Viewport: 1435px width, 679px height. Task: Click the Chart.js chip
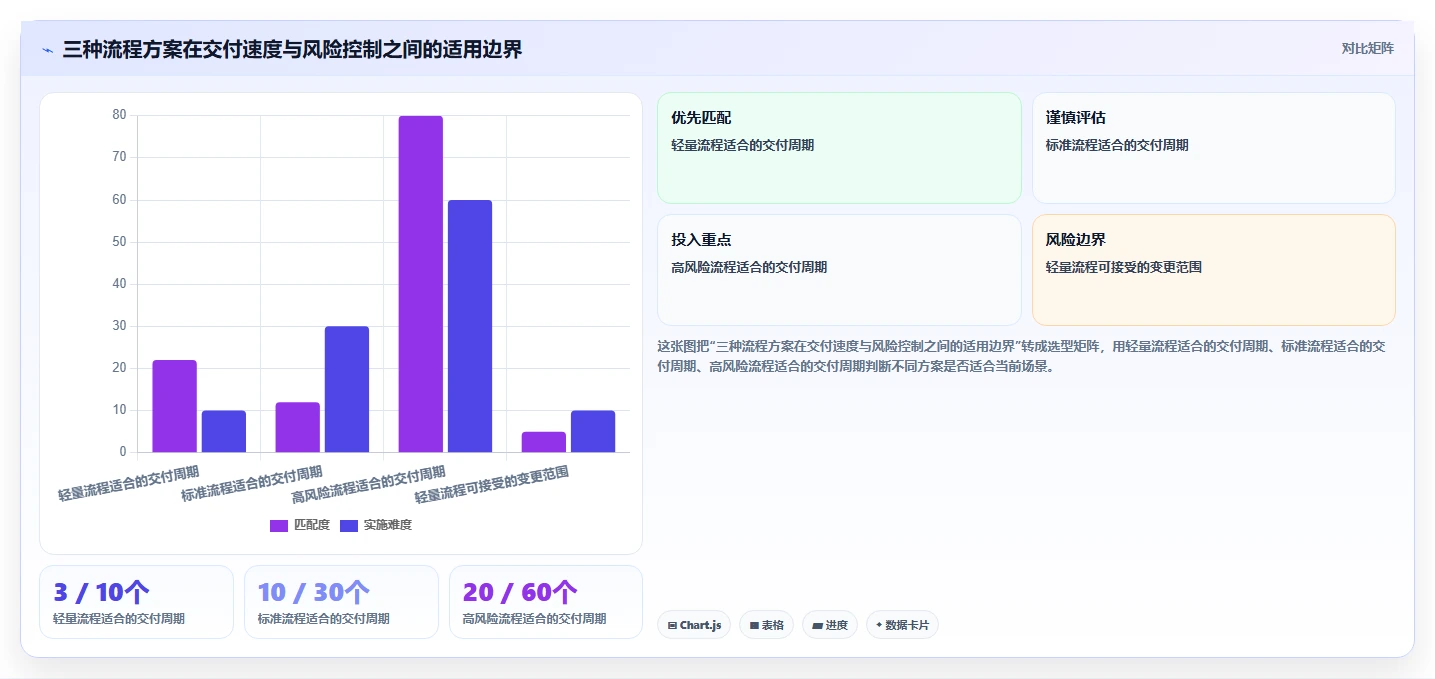click(x=694, y=625)
